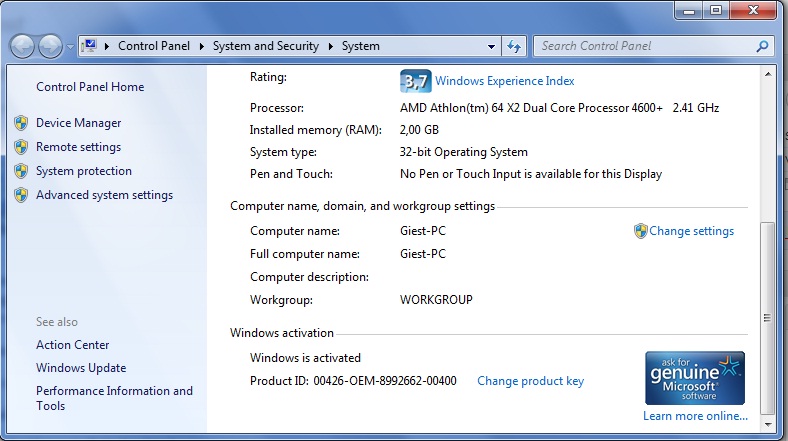788x441 pixels.
Task: Click the Product ID number text
Action: click(385, 381)
